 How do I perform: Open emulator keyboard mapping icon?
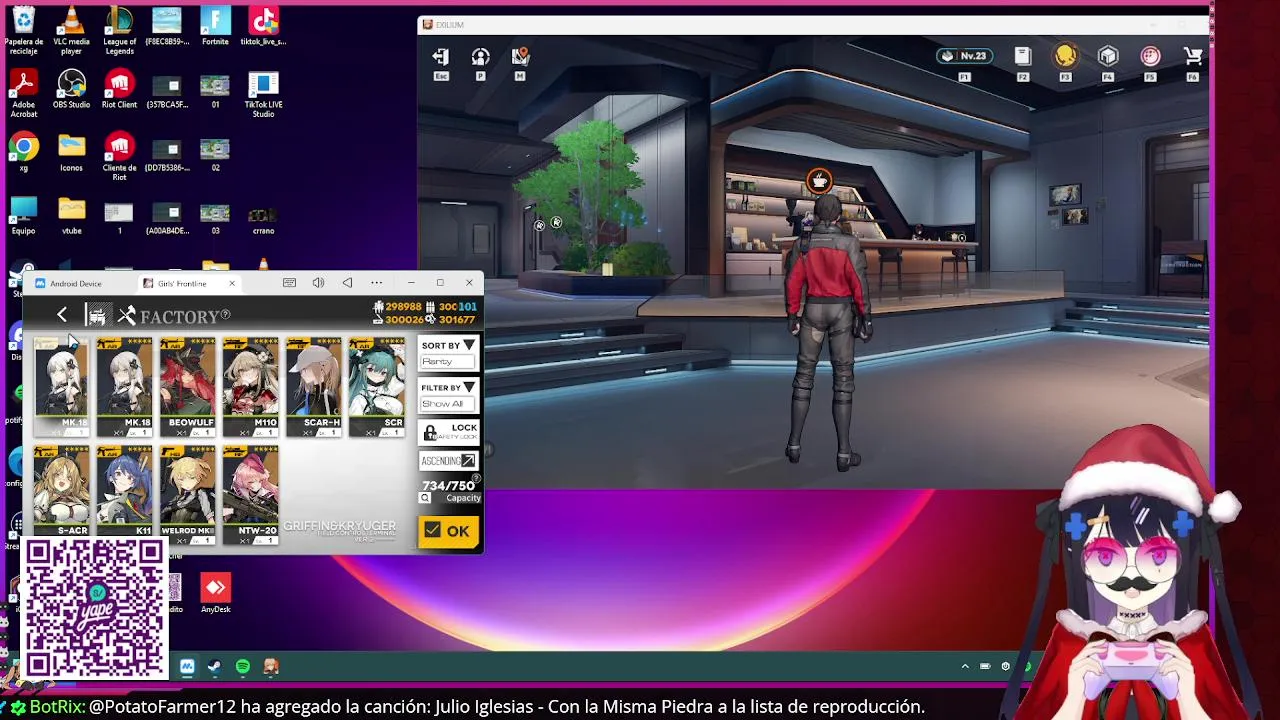289,283
